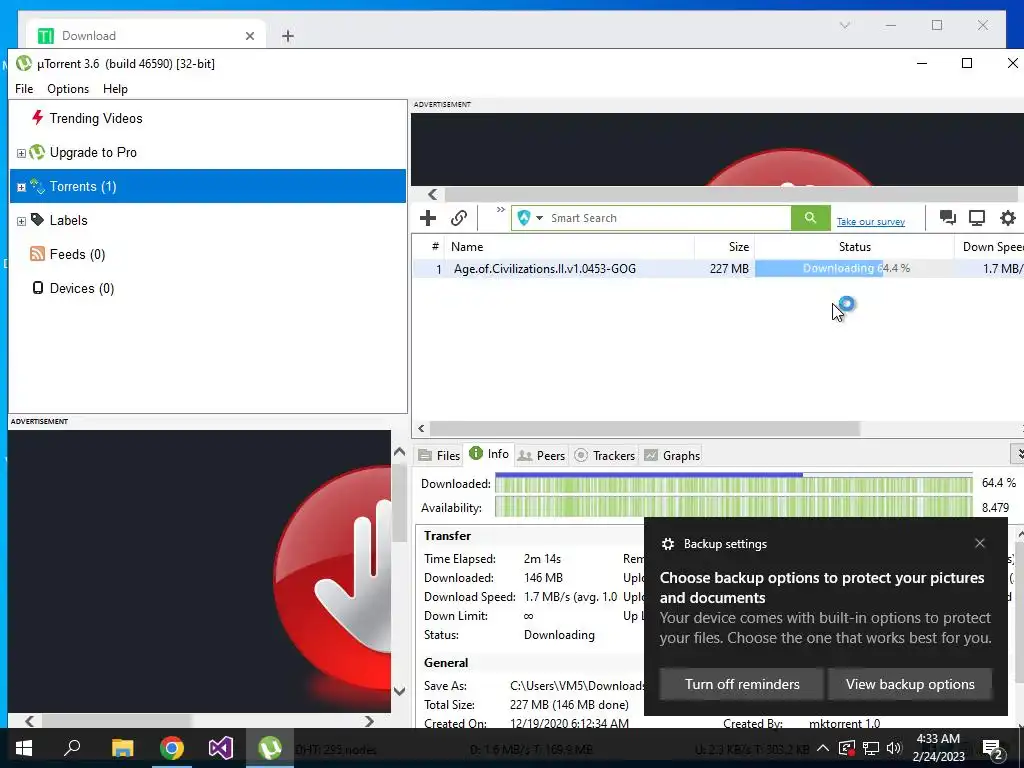This screenshot has height=768, width=1024.
Task: Open the Action Center notifications icon
Action: (x=993, y=748)
